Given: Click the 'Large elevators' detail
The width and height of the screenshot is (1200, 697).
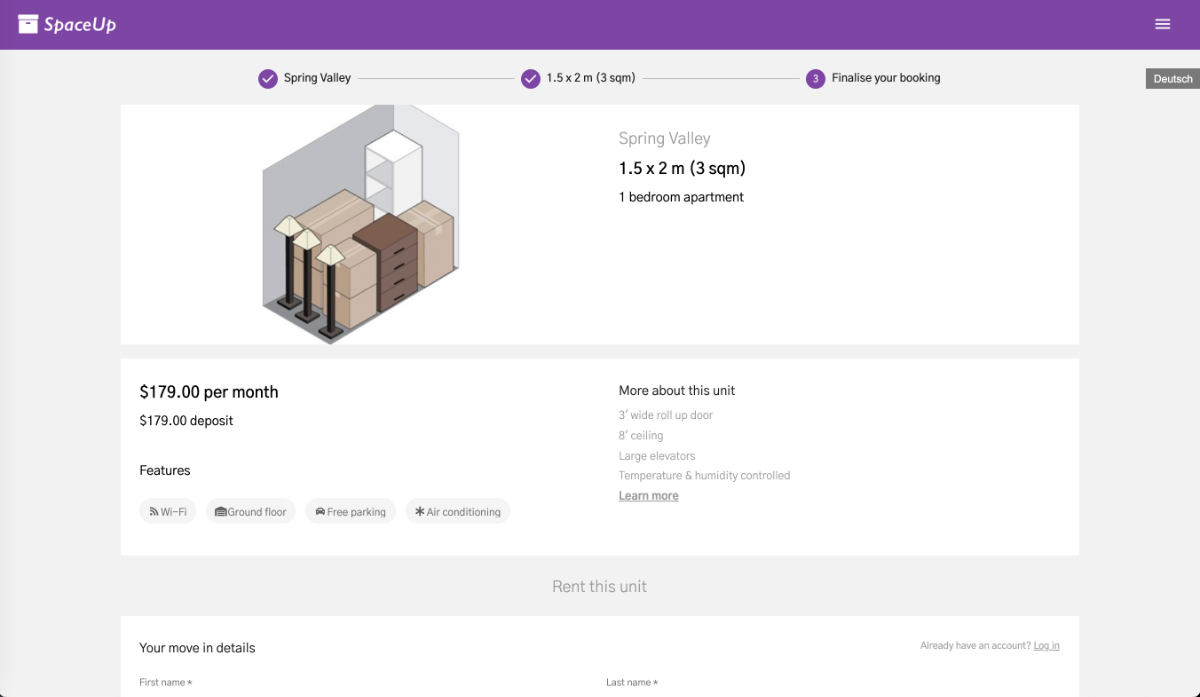Looking at the screenshot, I should pos(657,456).
